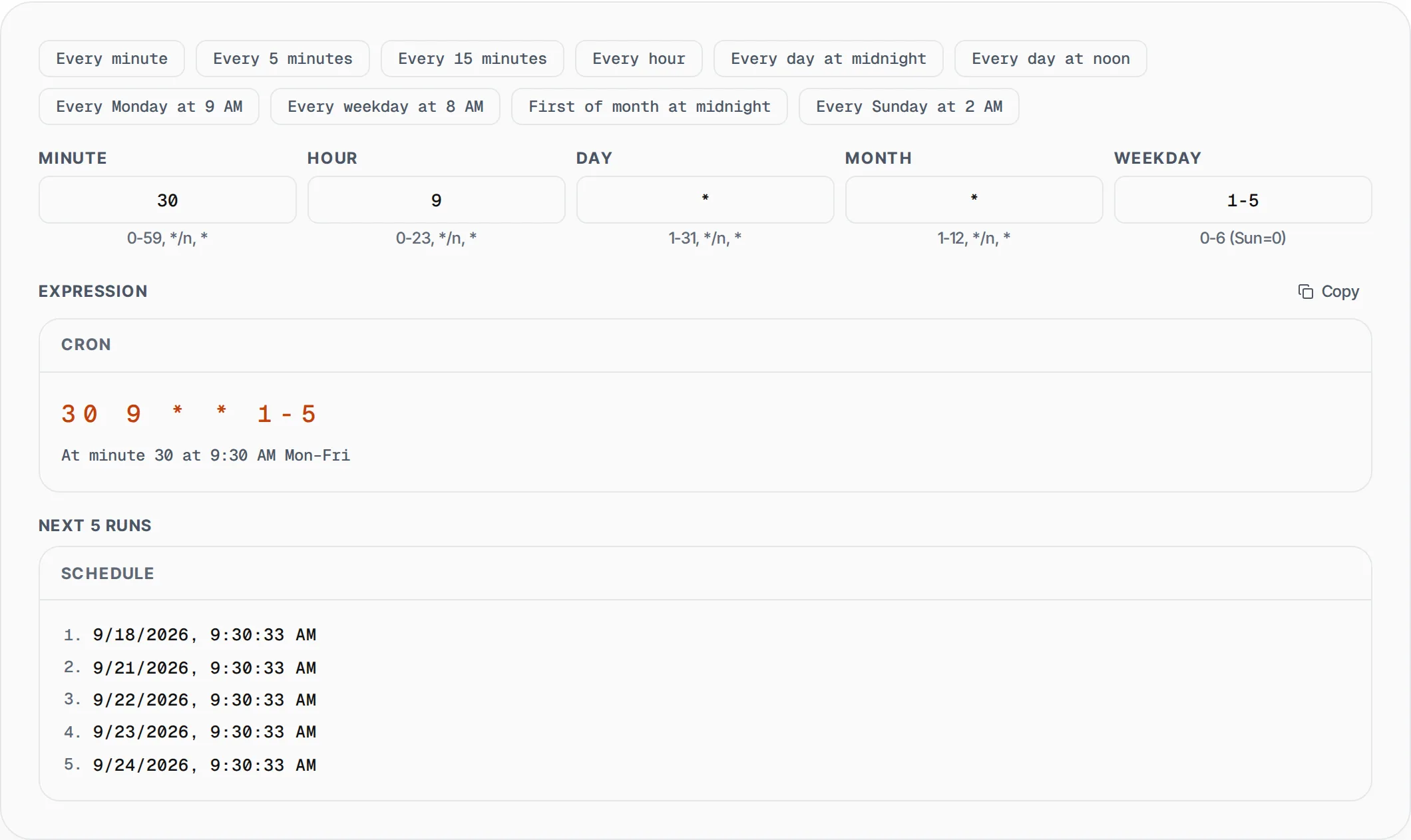
Task: Click the weekday hint "0-6 (Sun=0)"
Action: pyautogui.click(x=1243, y=238)
